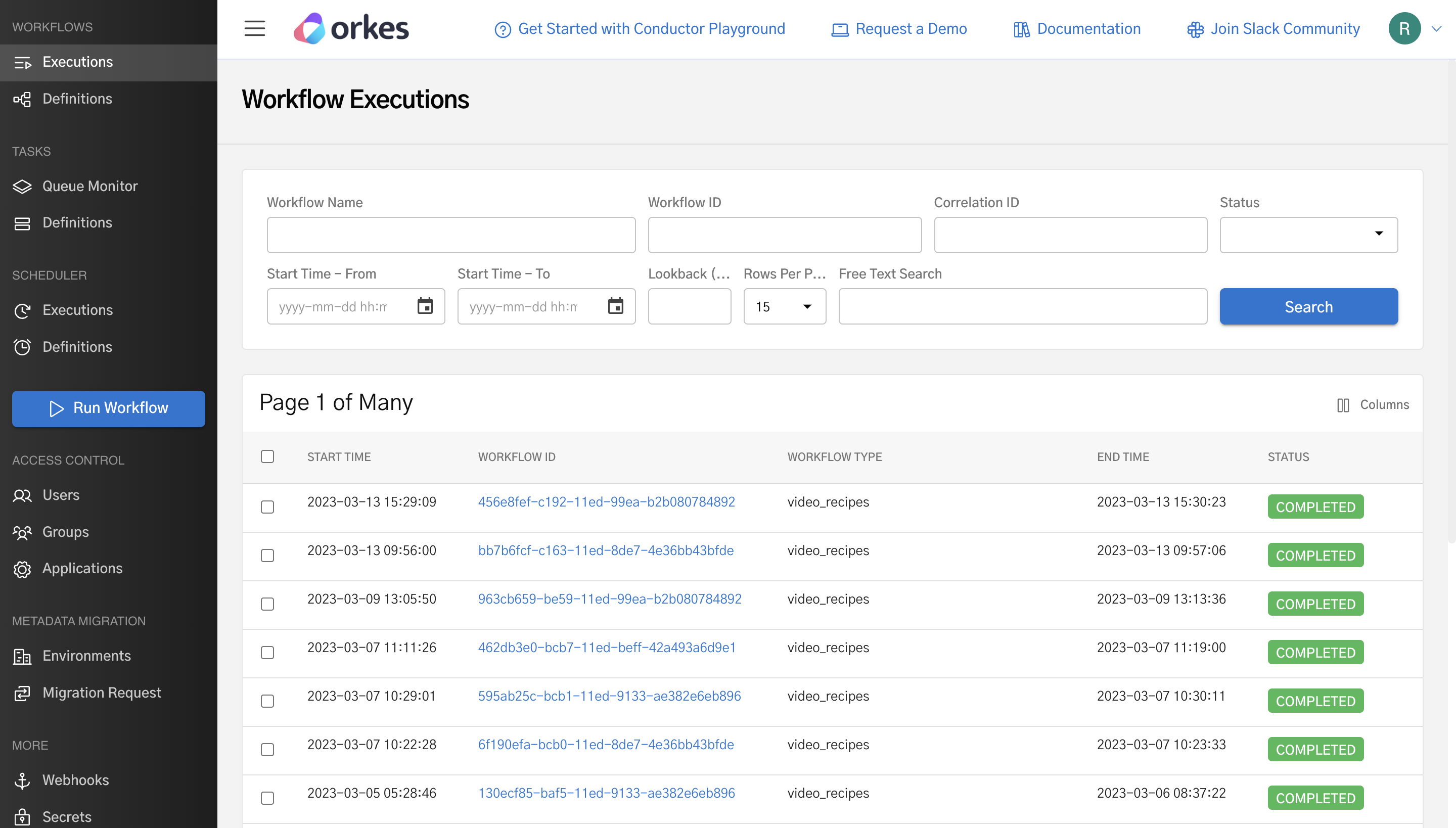
Task: Open workflow 456e8fef-c192-11ed-99ea-b2b080784892
Action: (x=607, y=501)
